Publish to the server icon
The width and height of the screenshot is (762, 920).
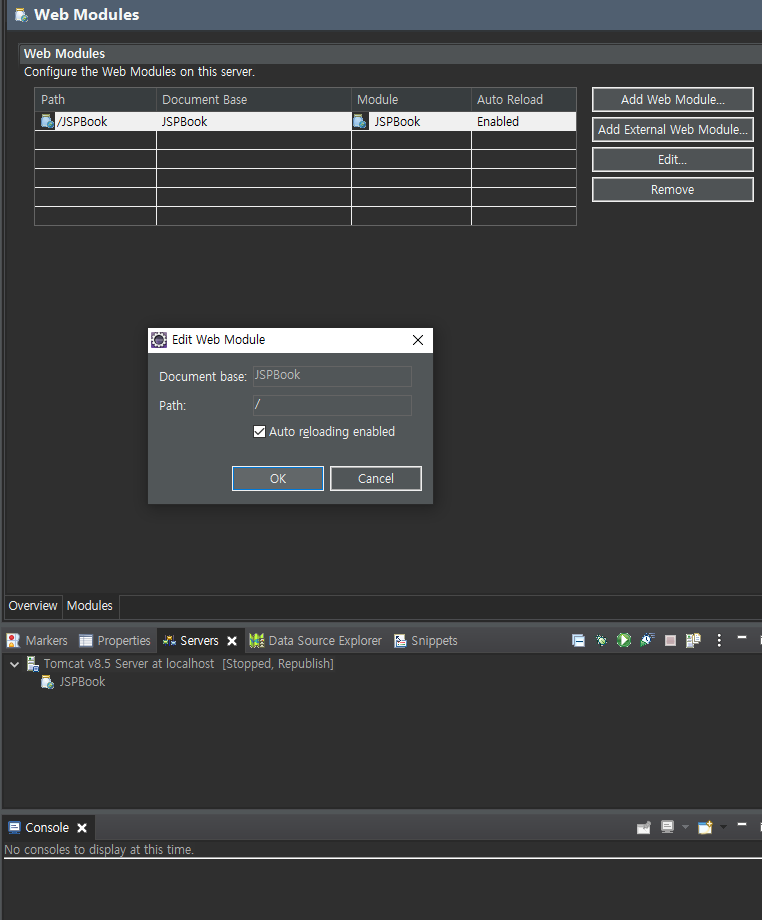(x=693, y=640)
